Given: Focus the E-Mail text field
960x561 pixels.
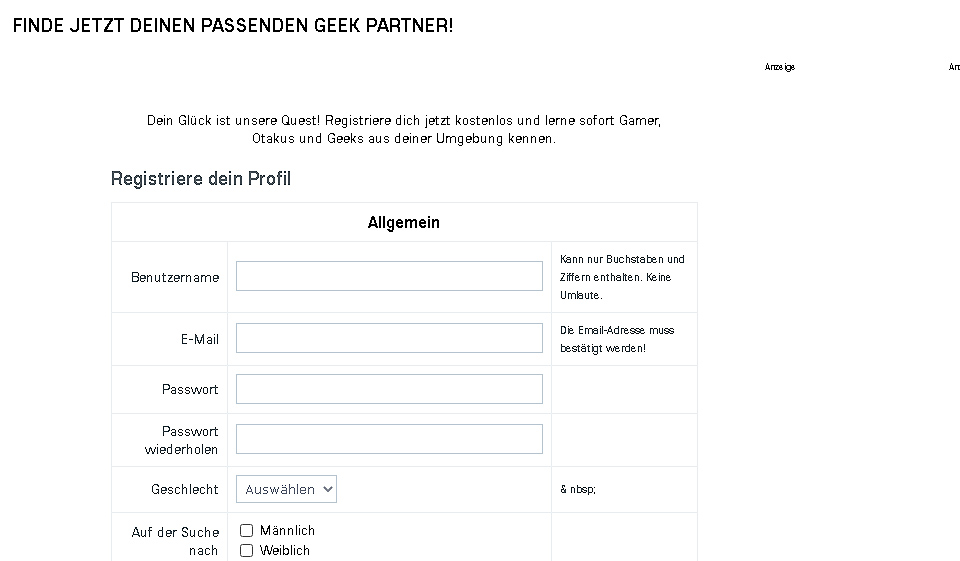Looking at the screenshot, I should (x=389, y=338).
